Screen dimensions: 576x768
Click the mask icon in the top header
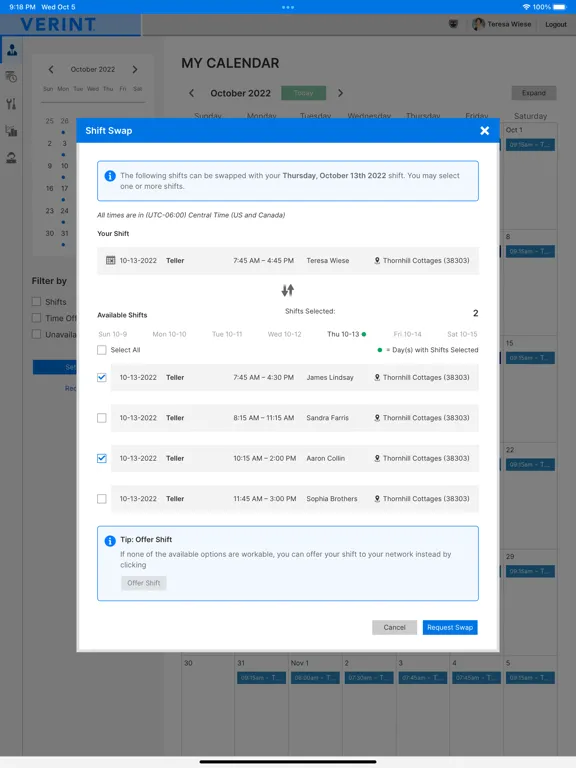tap(454, 24)
